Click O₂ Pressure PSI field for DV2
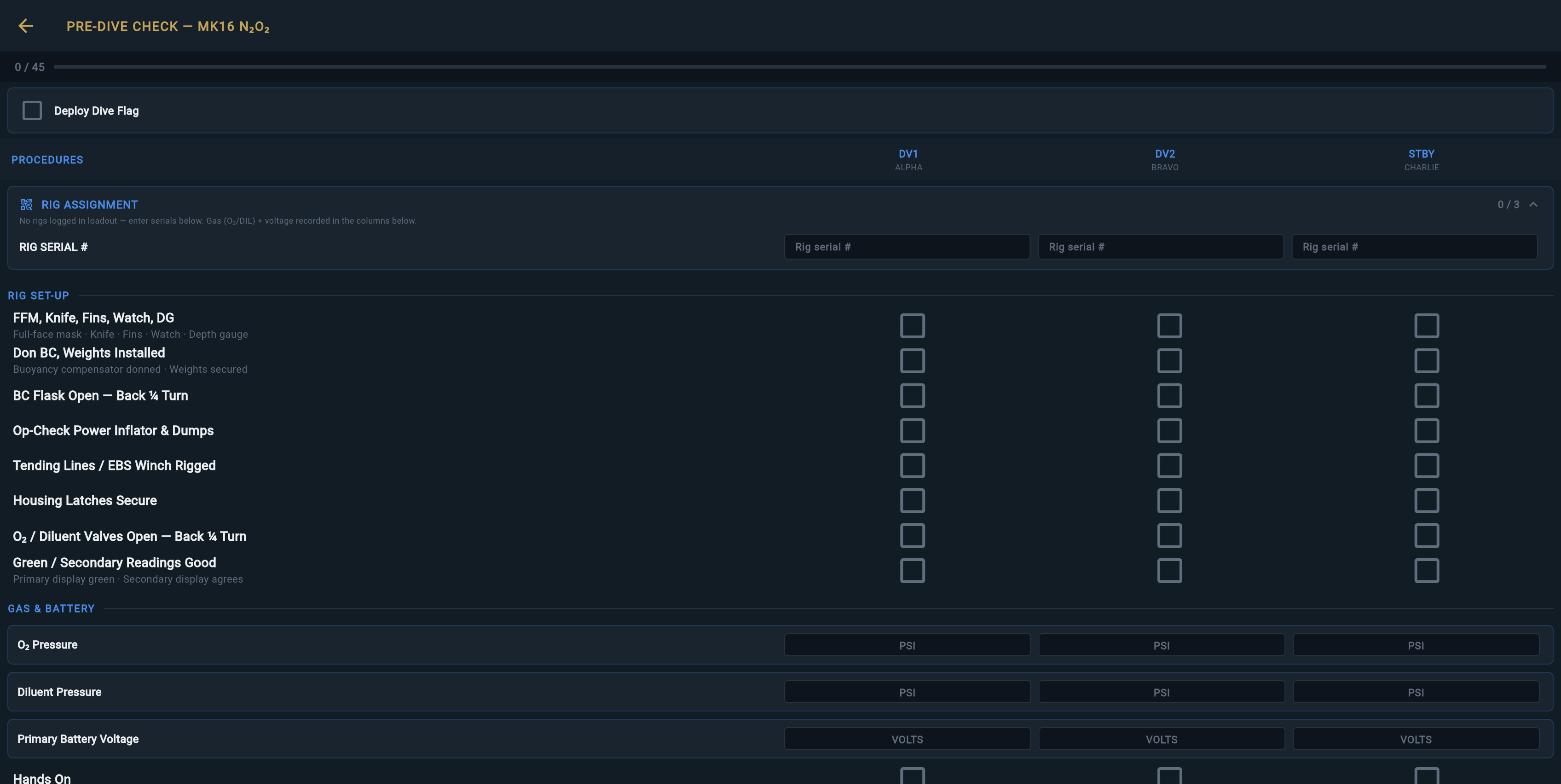Image resolution: width=1561 pixels, height=784 pixels. 1161,645
